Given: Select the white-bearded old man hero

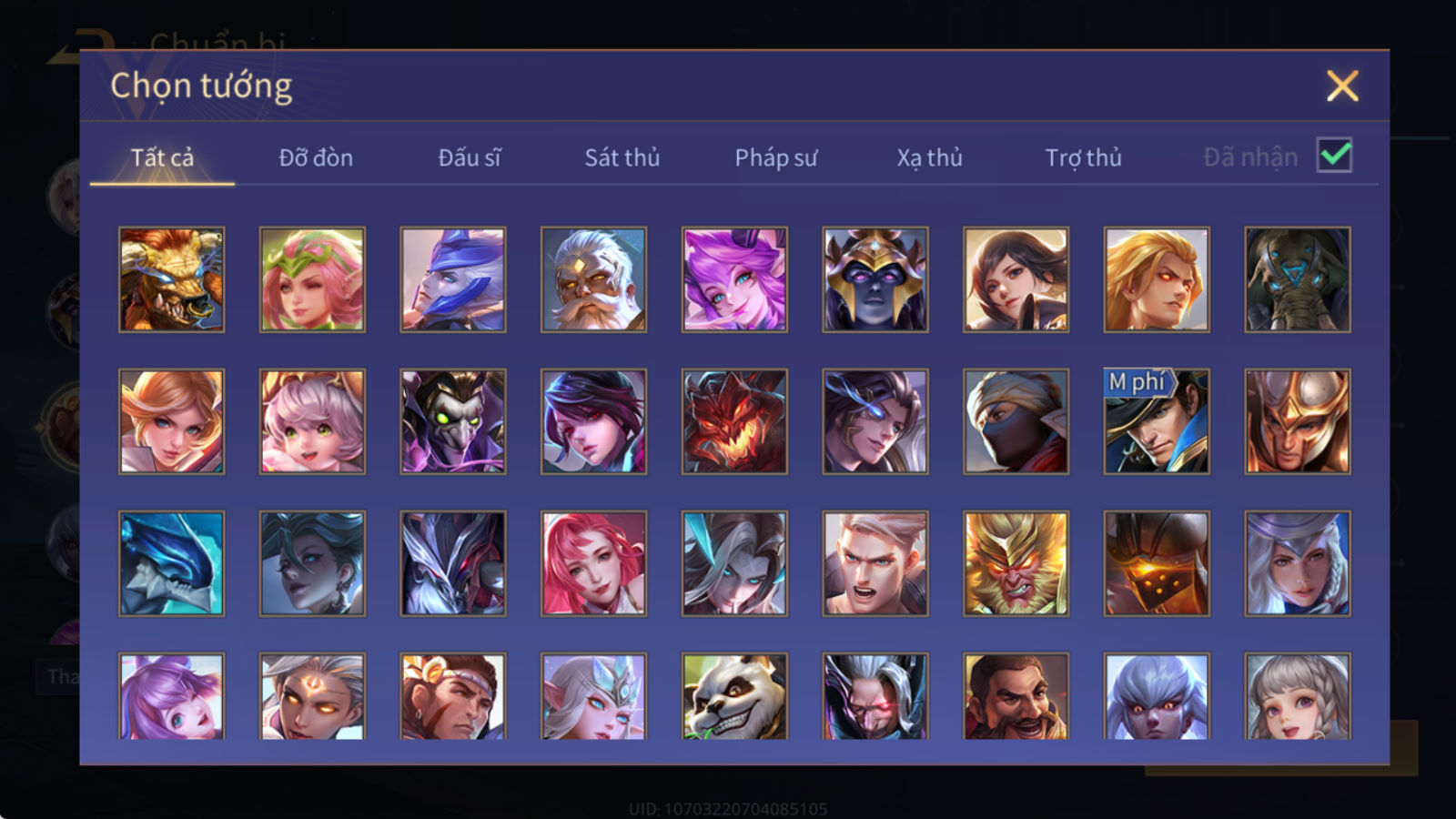Looking at the screenshot, I should pos(593,279).
